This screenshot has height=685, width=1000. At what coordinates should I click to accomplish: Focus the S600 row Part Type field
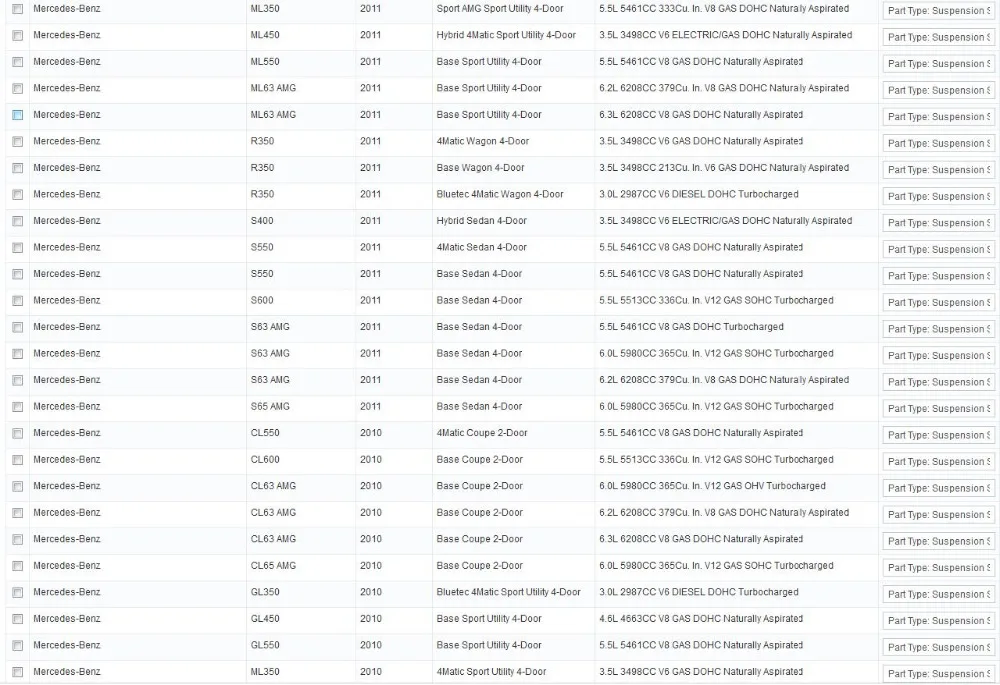pos(939,302)
